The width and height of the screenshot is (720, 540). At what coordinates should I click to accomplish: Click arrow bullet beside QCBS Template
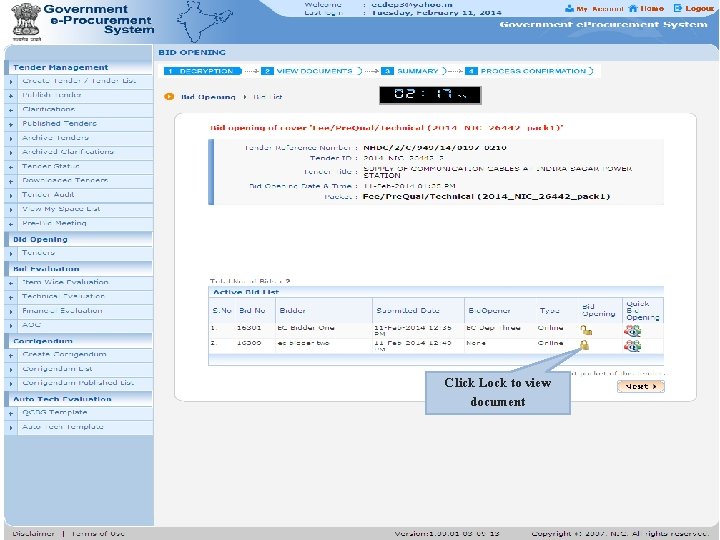(x=11, y=413)
